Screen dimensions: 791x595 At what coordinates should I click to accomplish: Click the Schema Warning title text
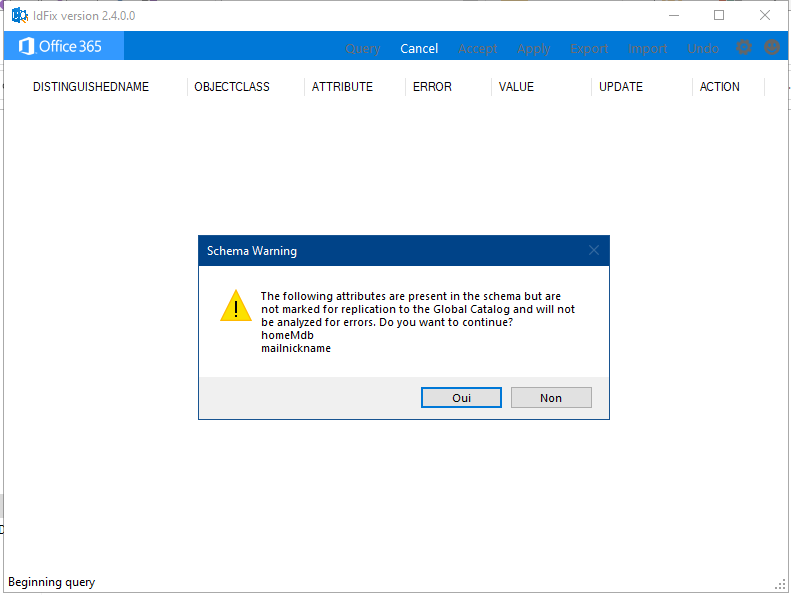click(252, 251)
